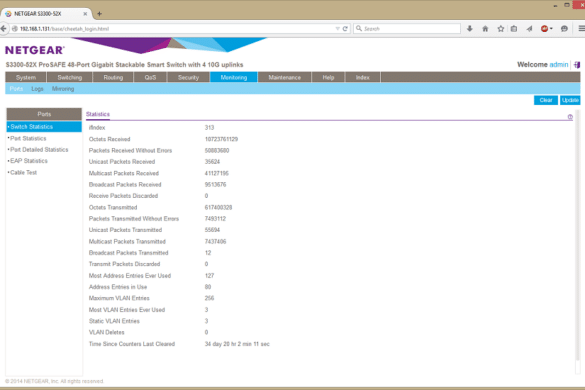Image resolution: width=585 pixels, height=390 pixels.
Task: Click the Update button
Action: pos(570,100)
